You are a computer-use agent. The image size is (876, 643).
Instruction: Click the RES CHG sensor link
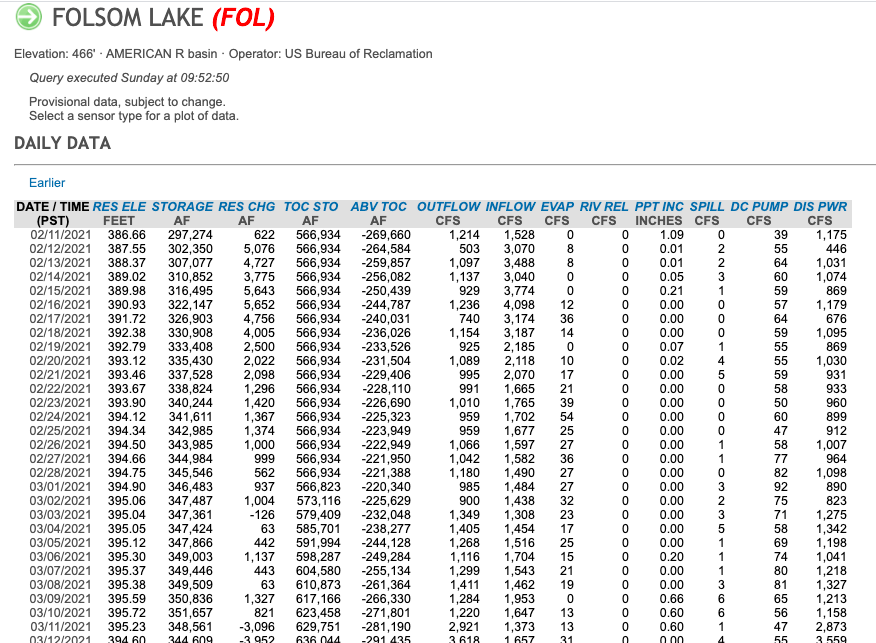coord(246,207)
